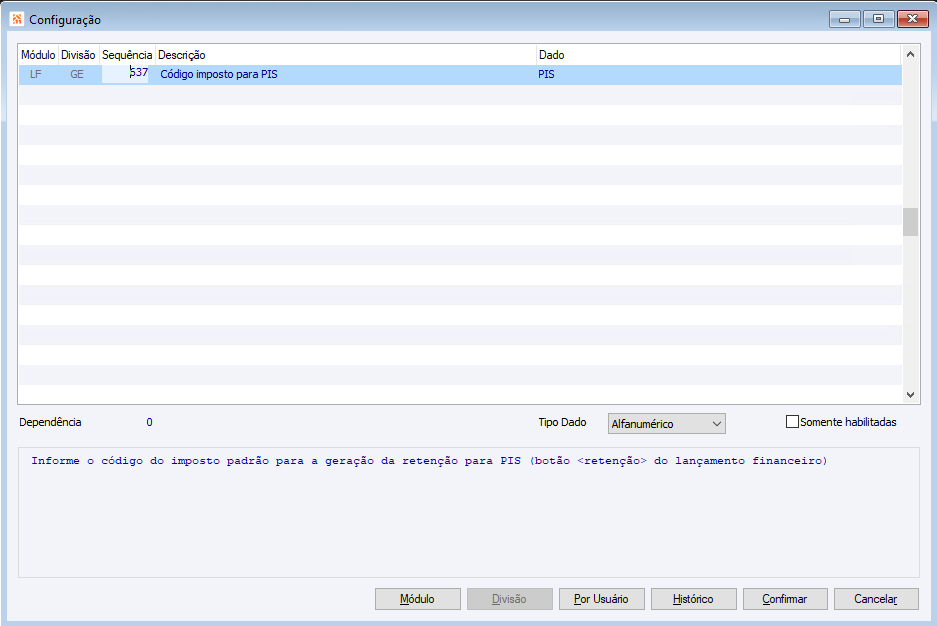Open settings Por Usuário
Viewport: 937px width, 626px height.
tap(602, 599)
